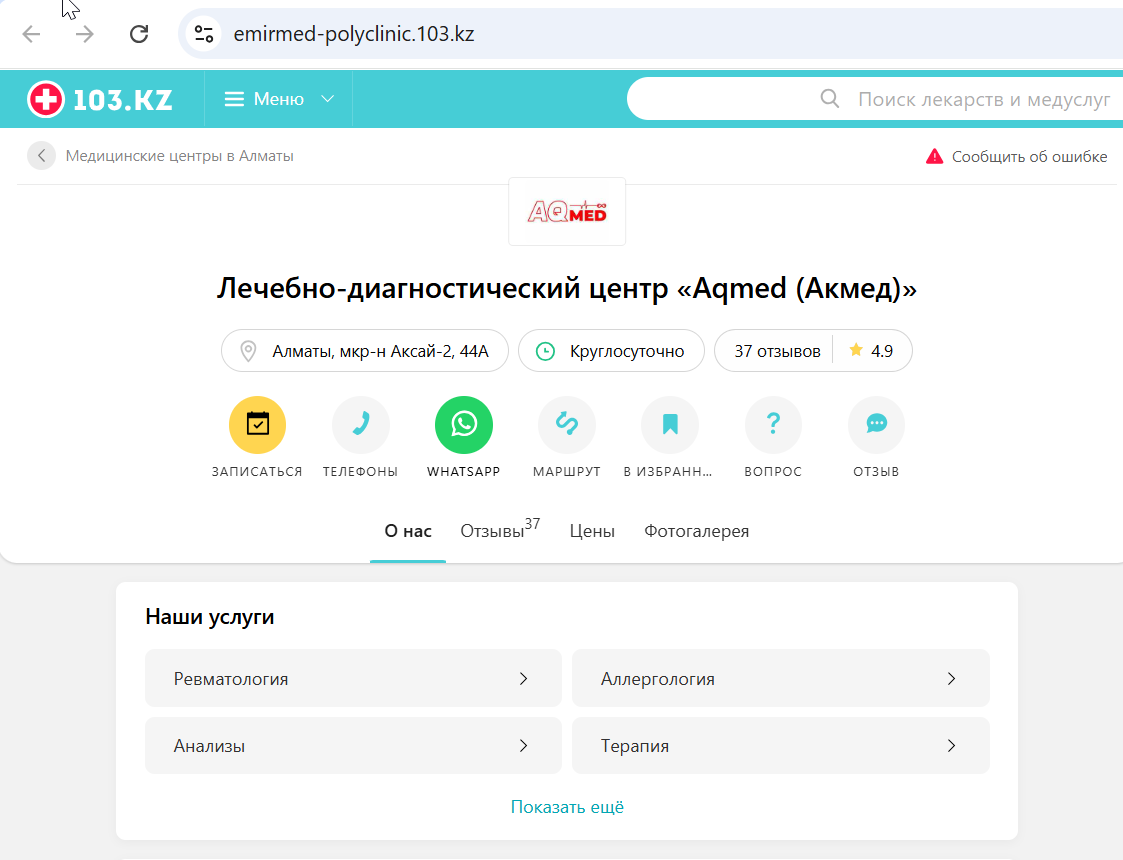The height and width of the screenshot is (860, 1123).
Task: Open site information icon in address bar
Action: tap(203, 34)
